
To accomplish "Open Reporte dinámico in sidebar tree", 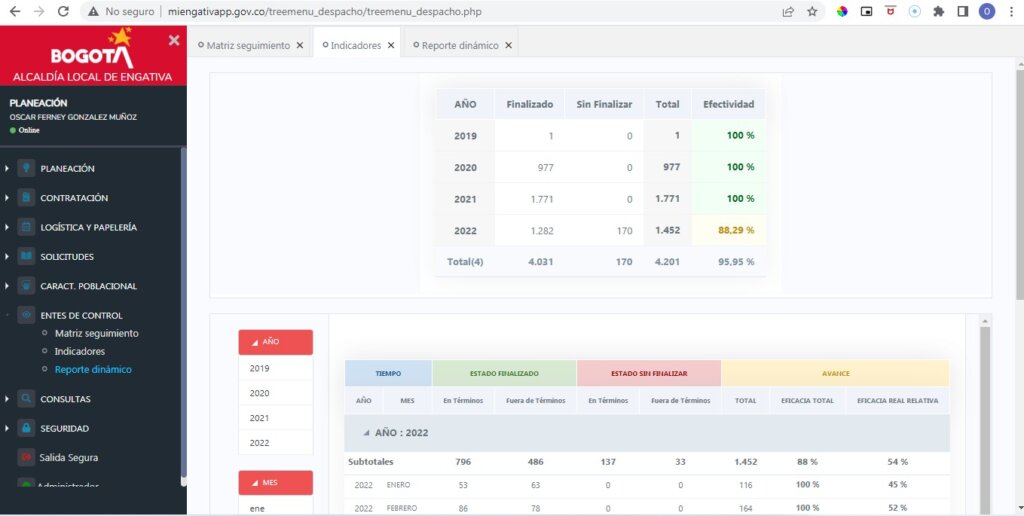I will coord(93,370).
